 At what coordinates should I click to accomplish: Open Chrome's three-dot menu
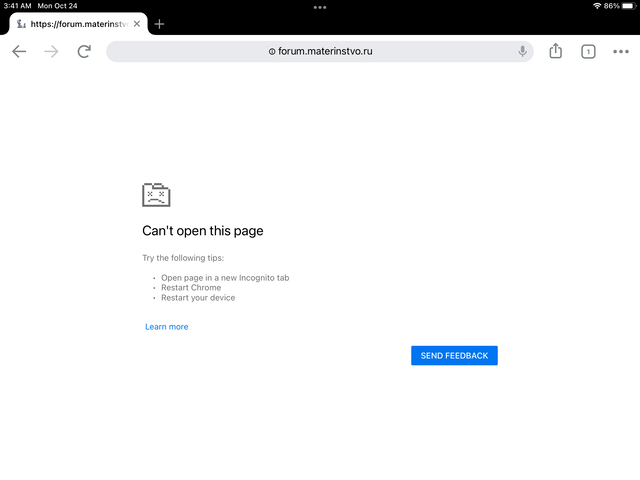(x=620, y=51)
